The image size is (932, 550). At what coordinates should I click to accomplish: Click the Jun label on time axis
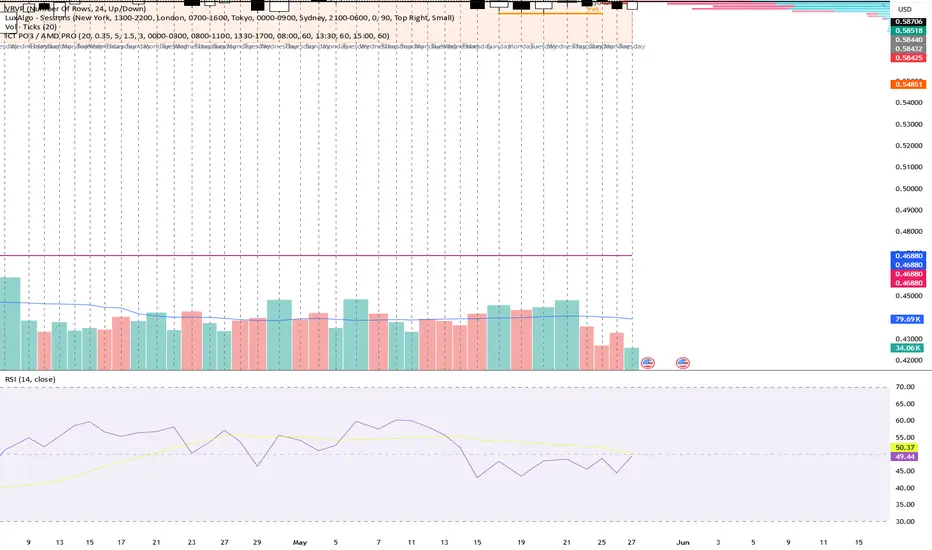682,542
